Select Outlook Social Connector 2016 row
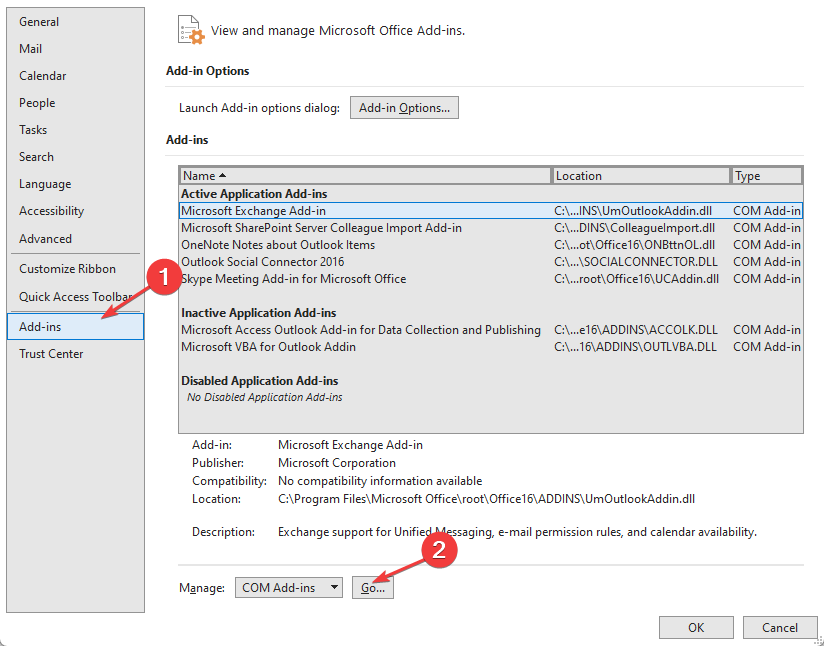The image size is (824, 646). click(491, 262)
